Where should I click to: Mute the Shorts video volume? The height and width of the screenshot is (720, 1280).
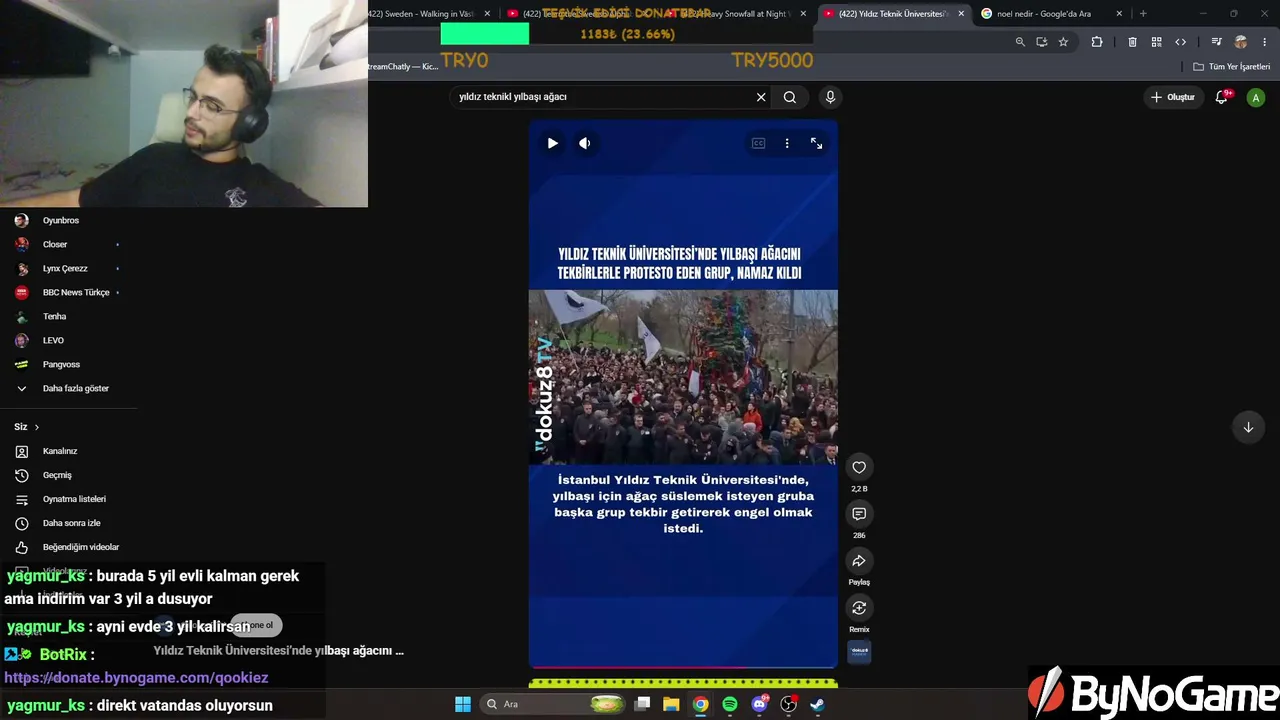pyautogui.click(x=585, y=143)
